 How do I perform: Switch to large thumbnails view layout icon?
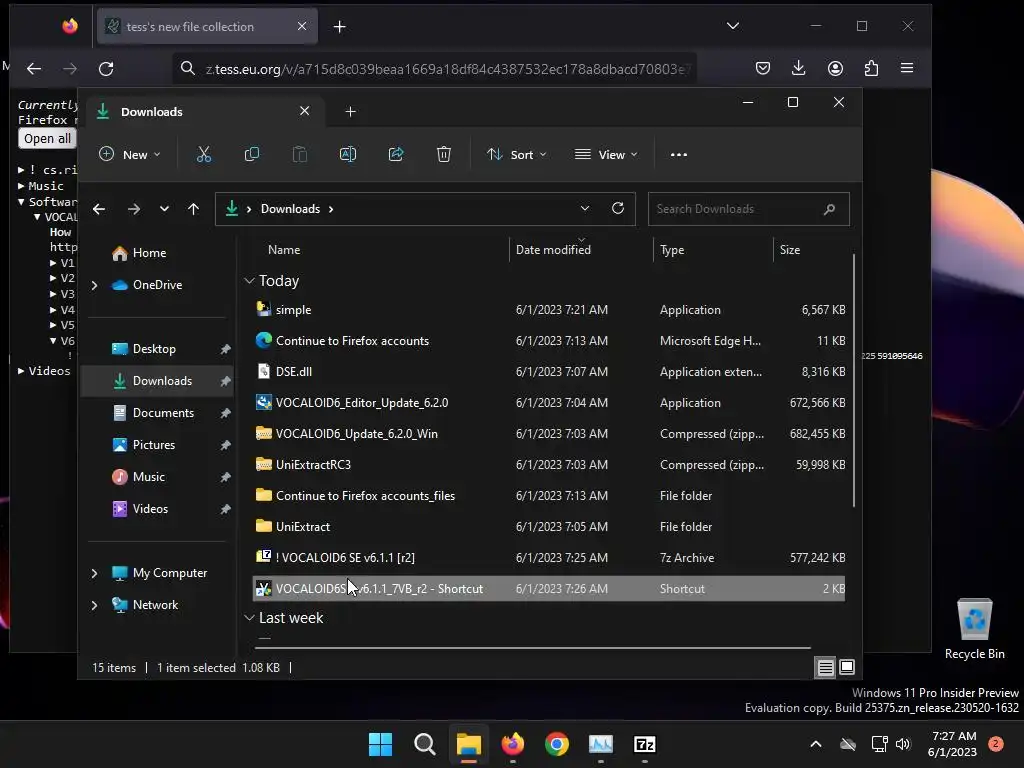pyautogui.click(x=847, y=667)
